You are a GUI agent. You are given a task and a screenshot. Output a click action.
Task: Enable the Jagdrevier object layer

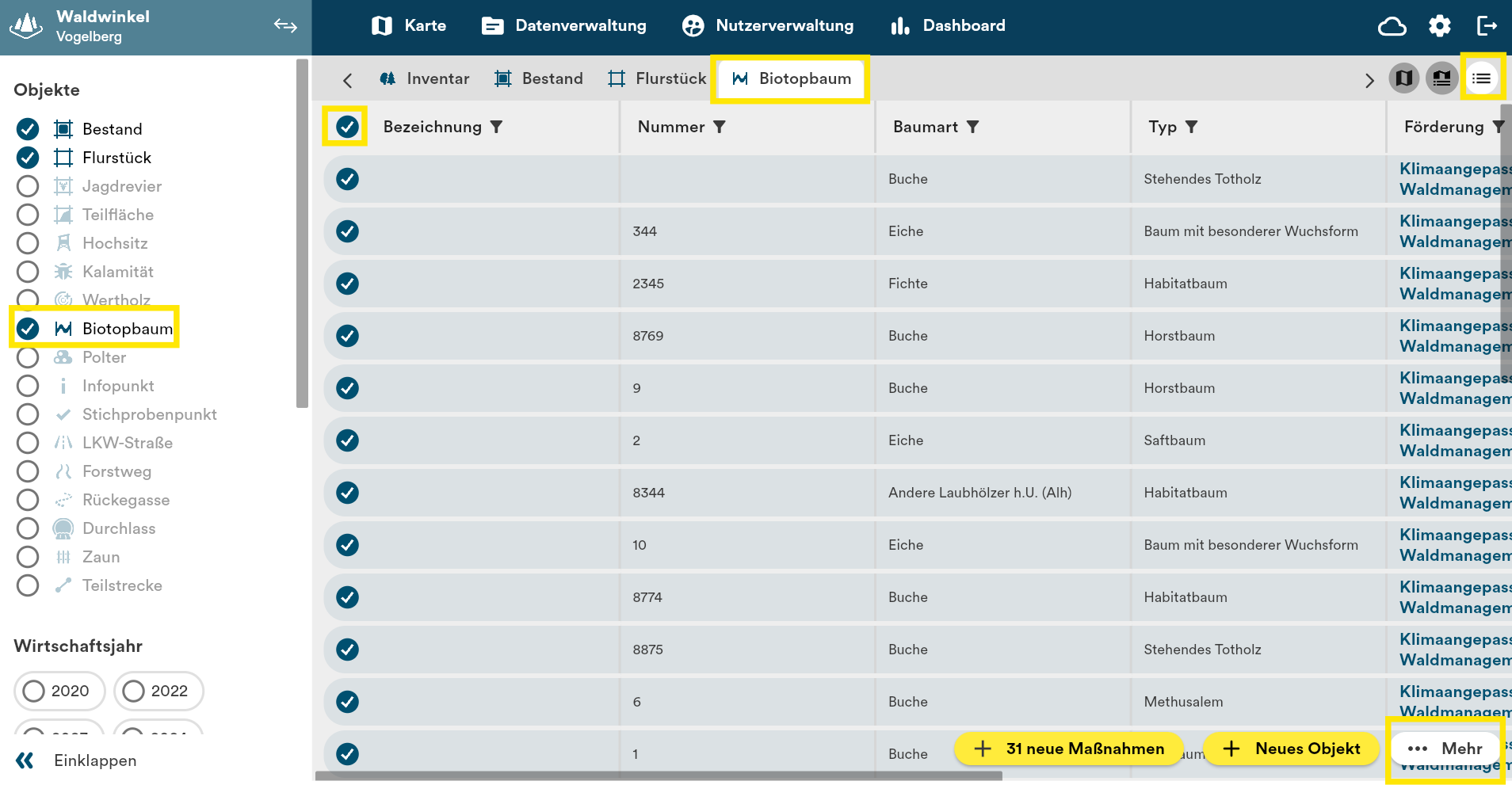click(x=28, y=186)
